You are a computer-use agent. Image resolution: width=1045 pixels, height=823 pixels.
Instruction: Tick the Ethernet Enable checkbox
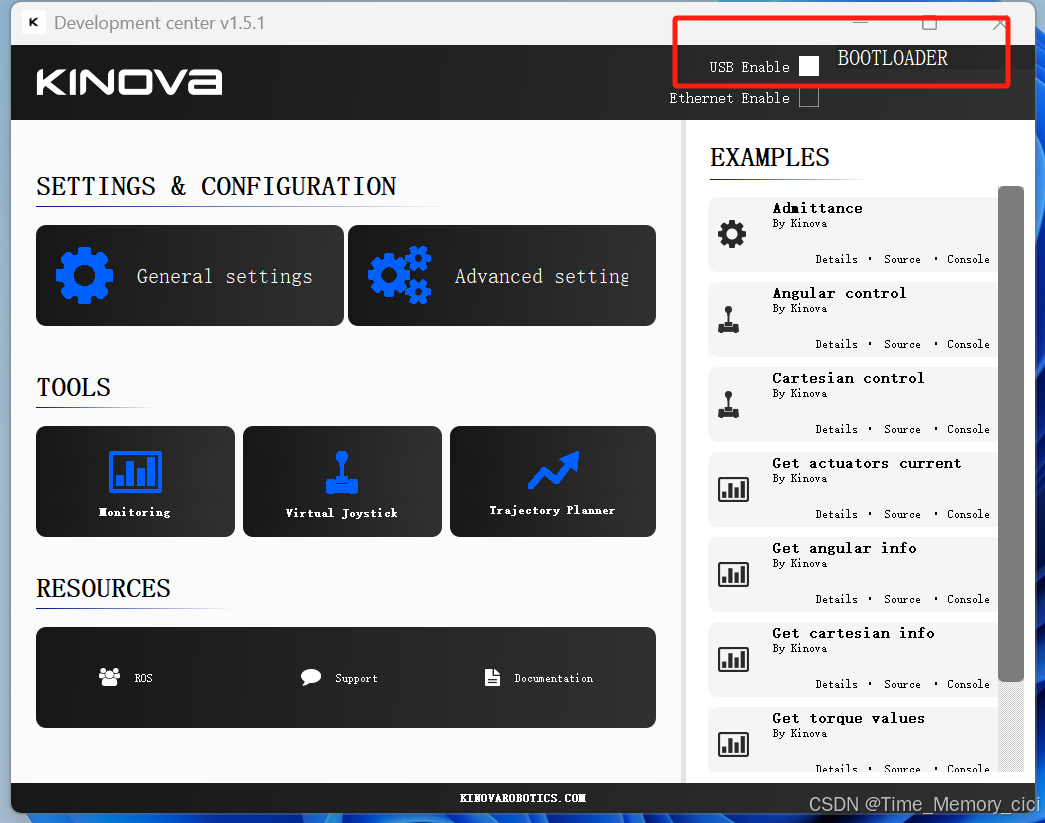point(808,98)
